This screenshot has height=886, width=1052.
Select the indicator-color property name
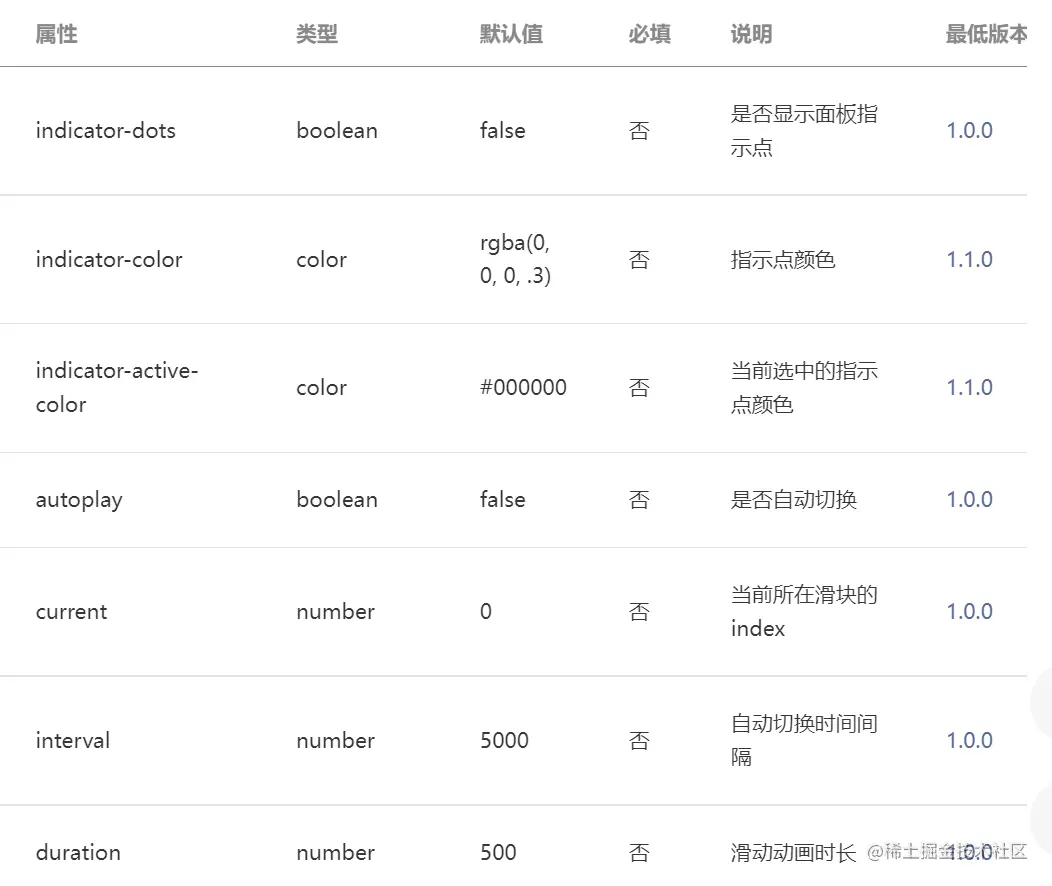pyautogui.click(x=109, y=259)
